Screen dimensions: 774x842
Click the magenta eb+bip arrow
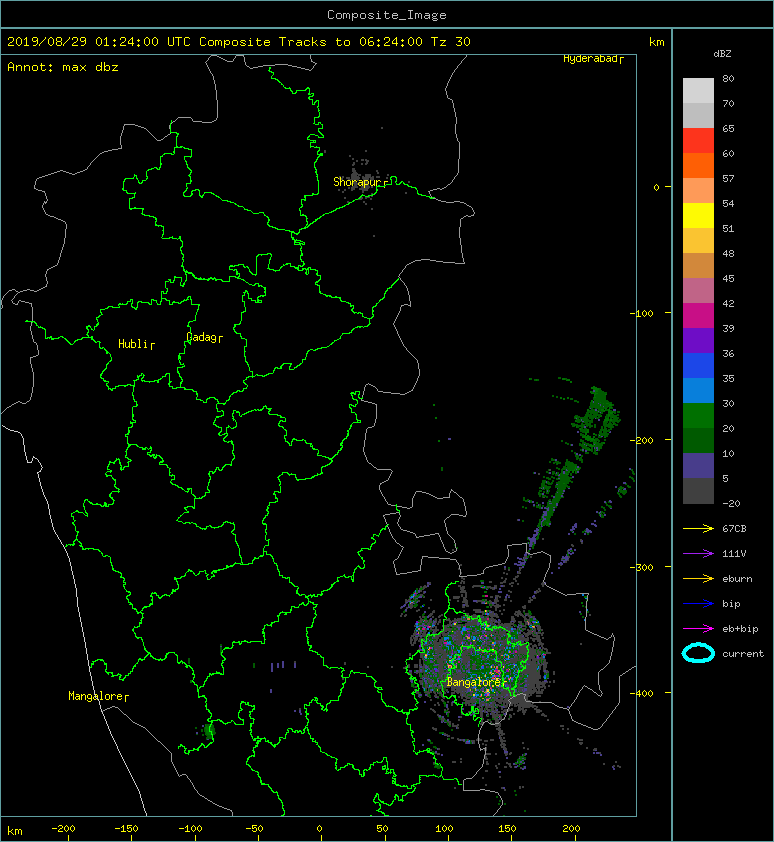[698, 629]
